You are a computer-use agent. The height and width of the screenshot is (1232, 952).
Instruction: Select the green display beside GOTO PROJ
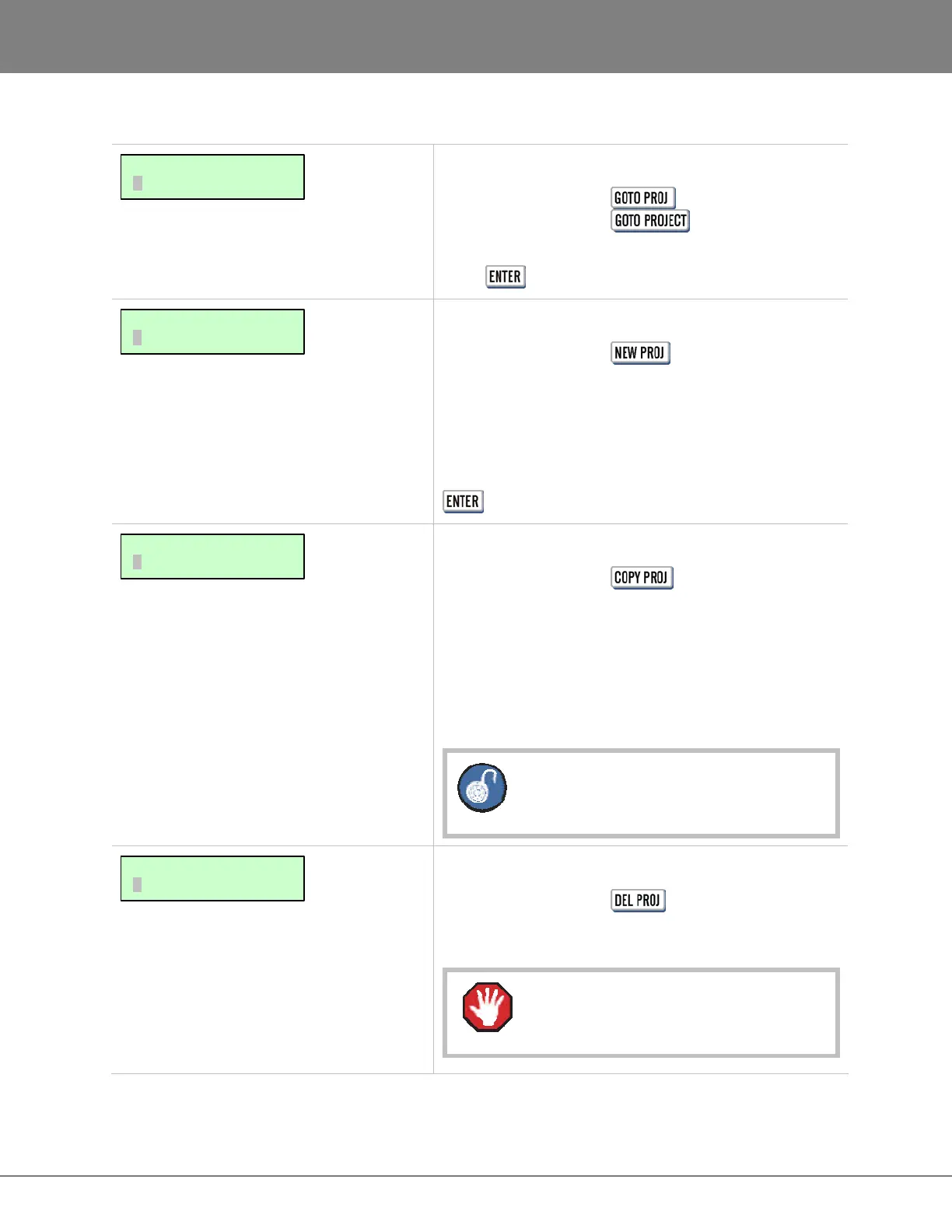(x=212, y=177)
